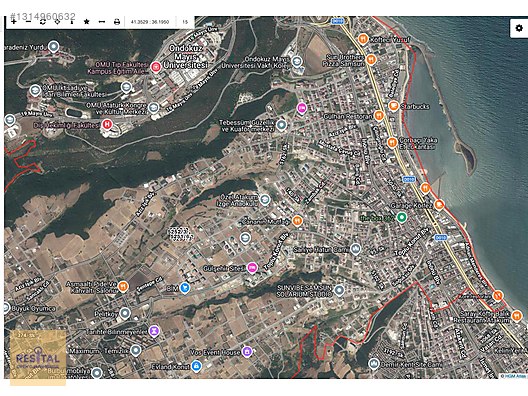528x396 pixels.
Task: Click the Vos Event House marker
Action: tap(247, 352)
